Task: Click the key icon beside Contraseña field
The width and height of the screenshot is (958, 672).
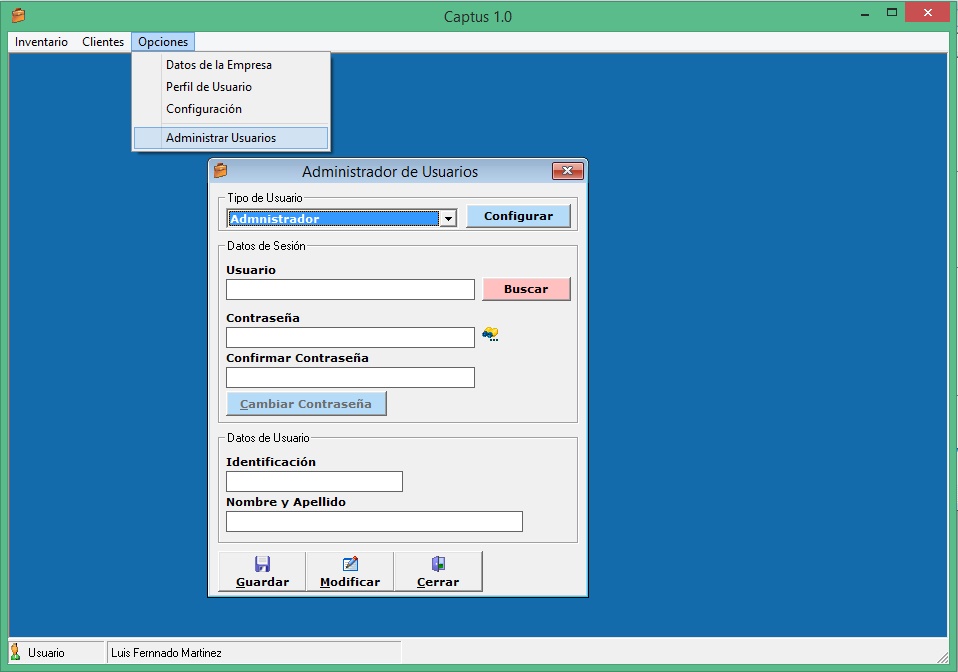Action: 490,335
